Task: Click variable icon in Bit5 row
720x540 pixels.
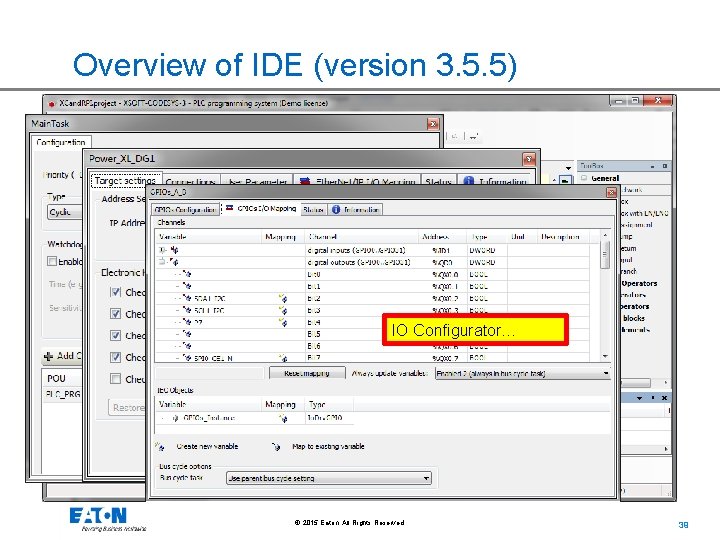Action: click(x=187, y=334)
